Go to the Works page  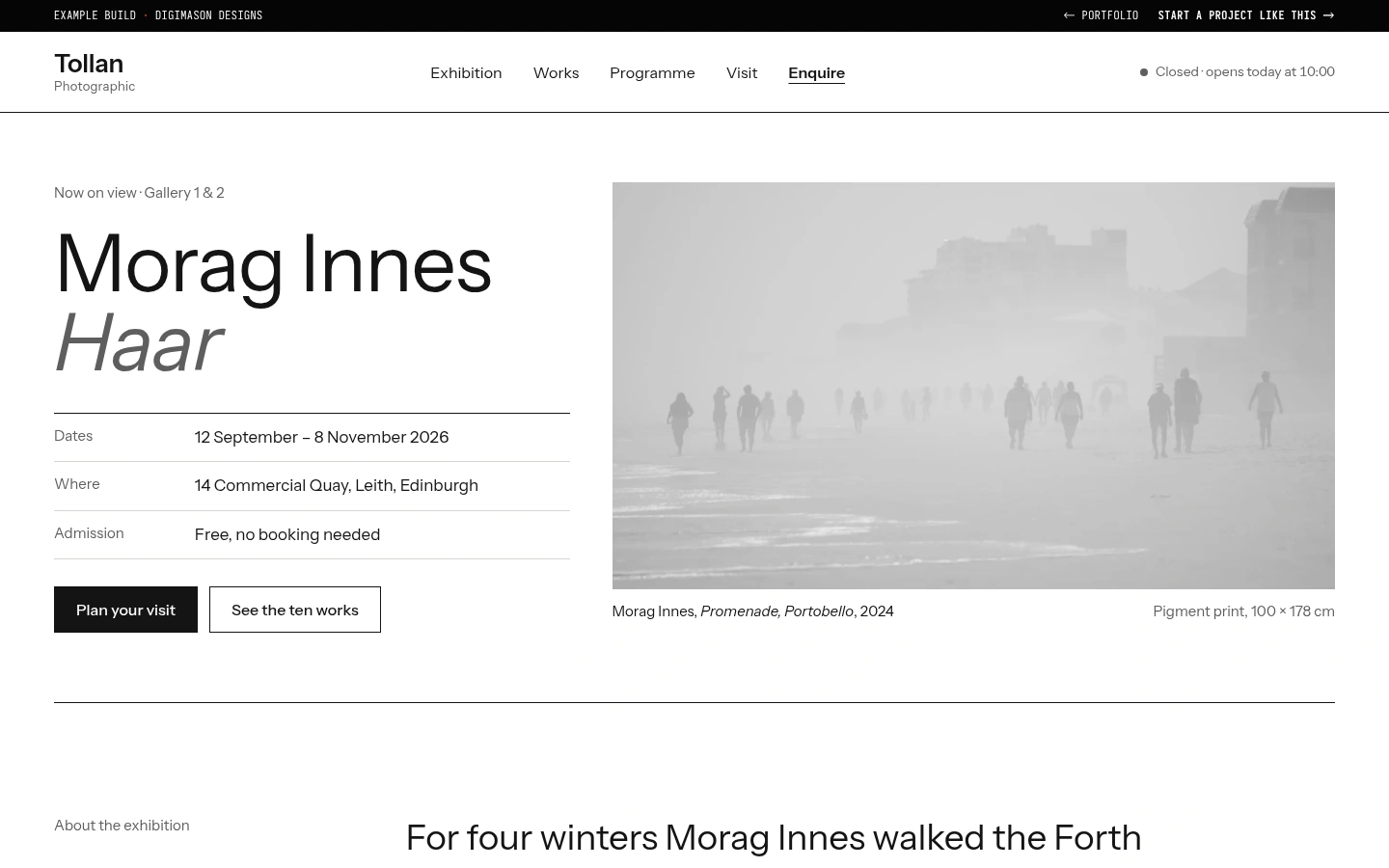(556, 73)
